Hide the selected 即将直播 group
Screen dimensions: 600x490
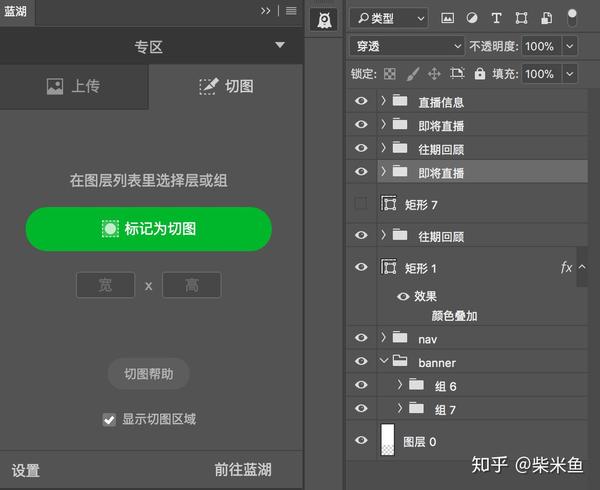coord(361,172)
